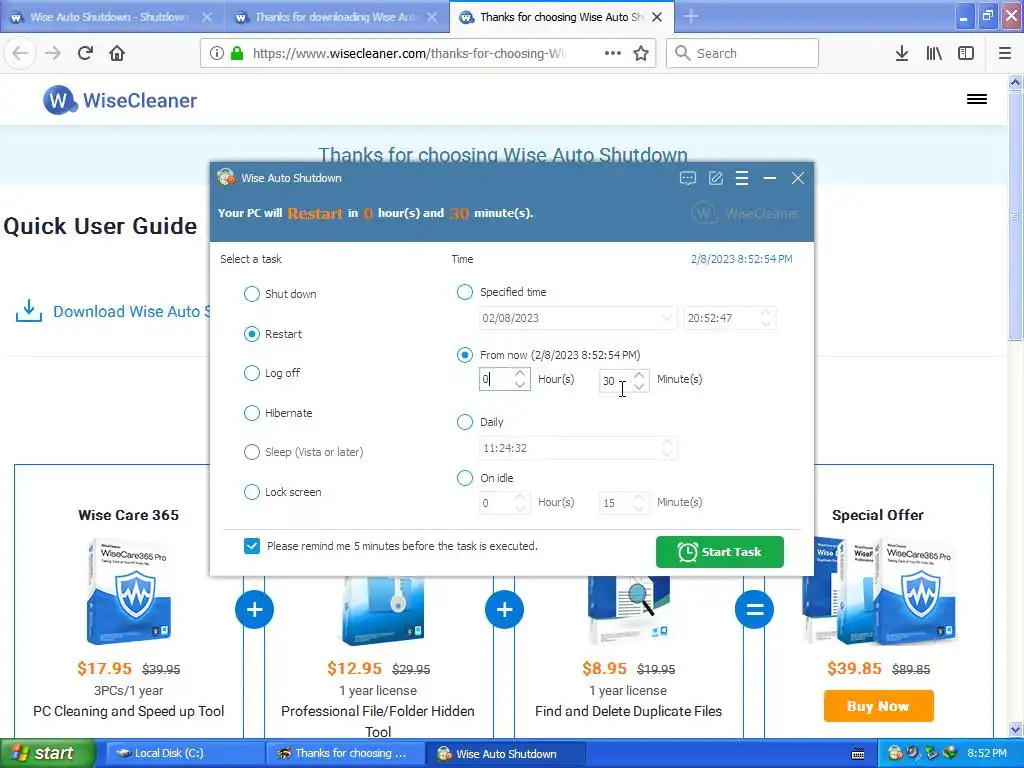The image size is (1024, 768).
Task: Click the page vertical scrollbar thumb
Action: [1015, 216]
